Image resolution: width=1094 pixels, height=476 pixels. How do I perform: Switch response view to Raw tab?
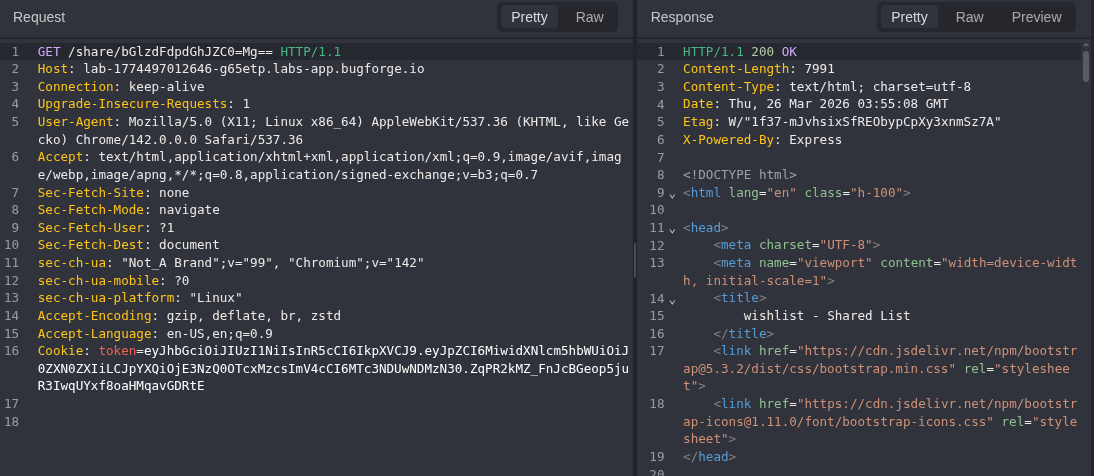969,17
